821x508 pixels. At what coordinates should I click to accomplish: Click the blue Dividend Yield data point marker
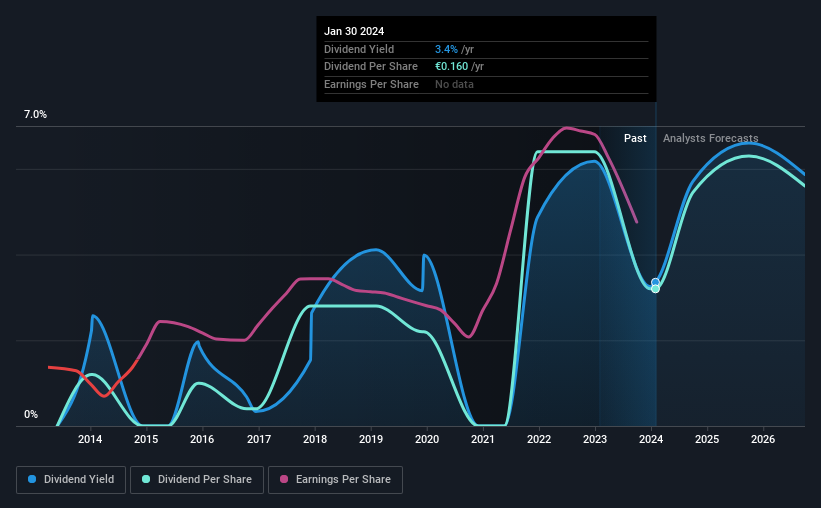coord(655,282)
